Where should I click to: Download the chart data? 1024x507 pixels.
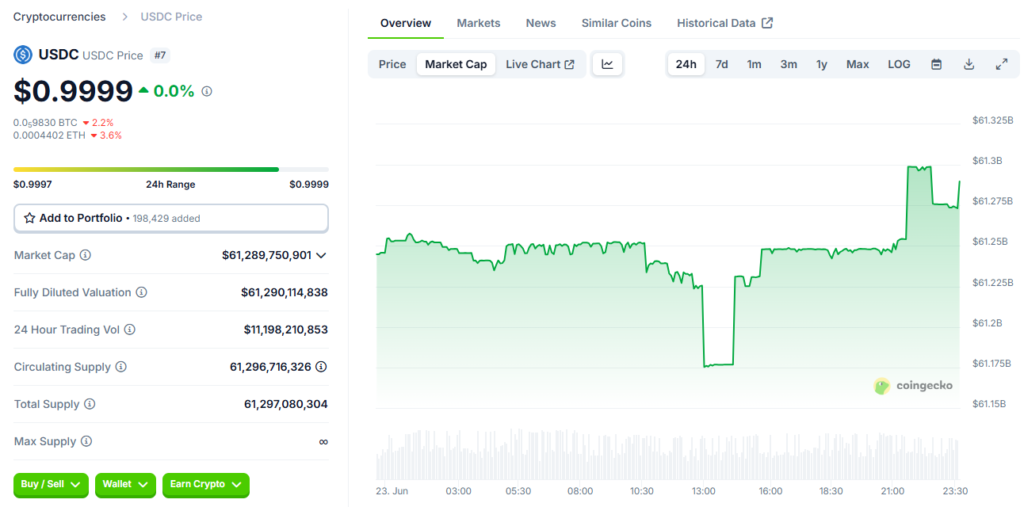pos(968,64)
